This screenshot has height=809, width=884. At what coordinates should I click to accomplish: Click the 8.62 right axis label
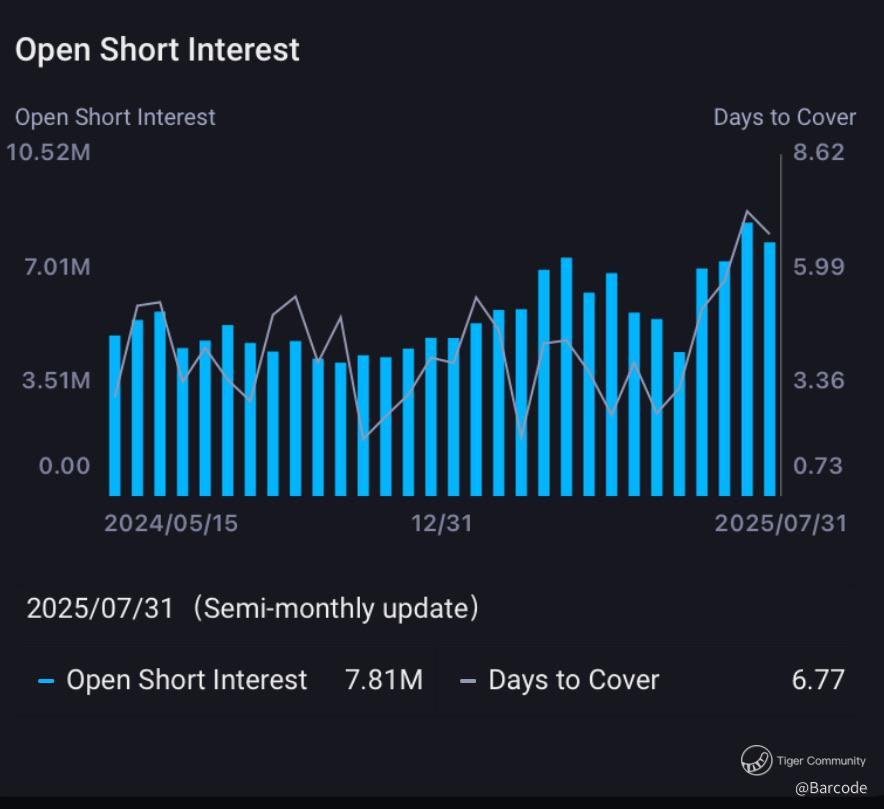[818, 152]
